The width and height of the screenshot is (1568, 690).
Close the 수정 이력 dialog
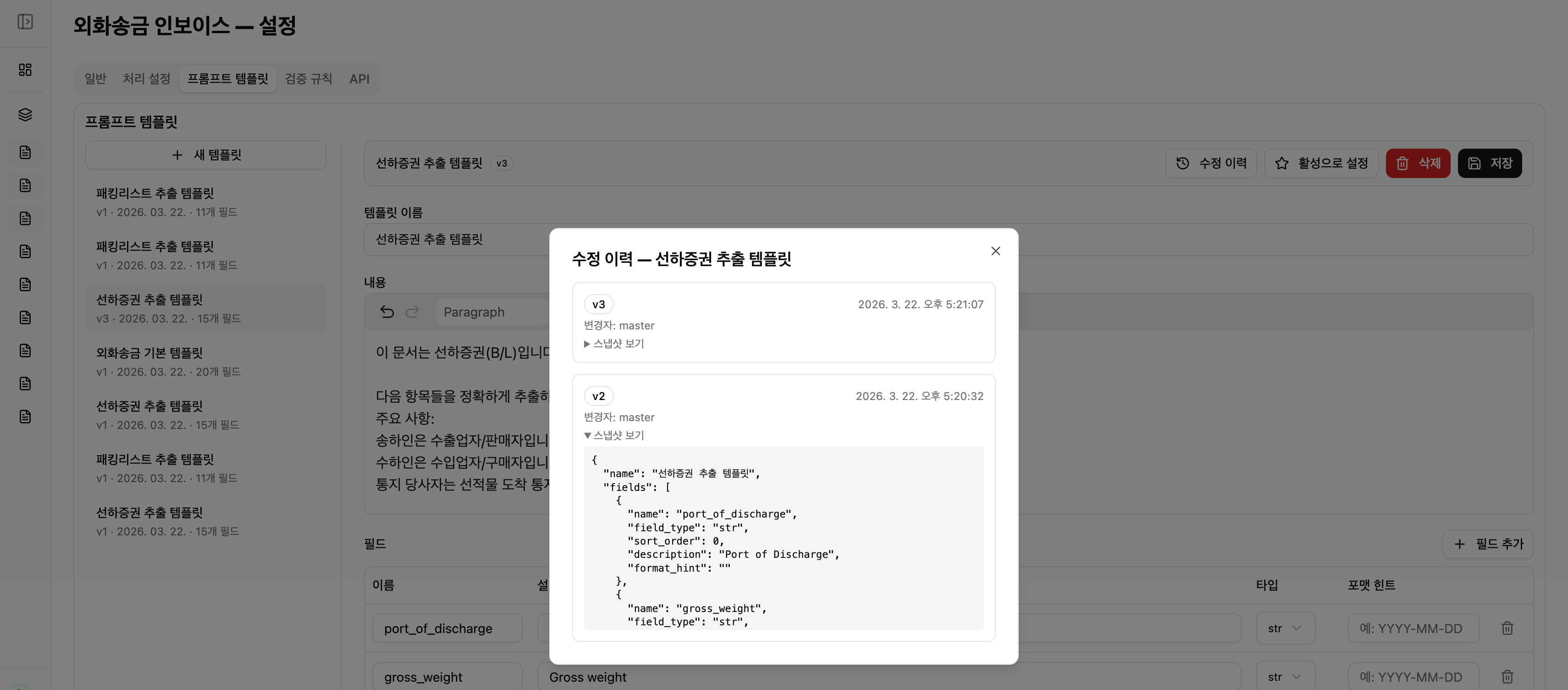coord(995,251)
